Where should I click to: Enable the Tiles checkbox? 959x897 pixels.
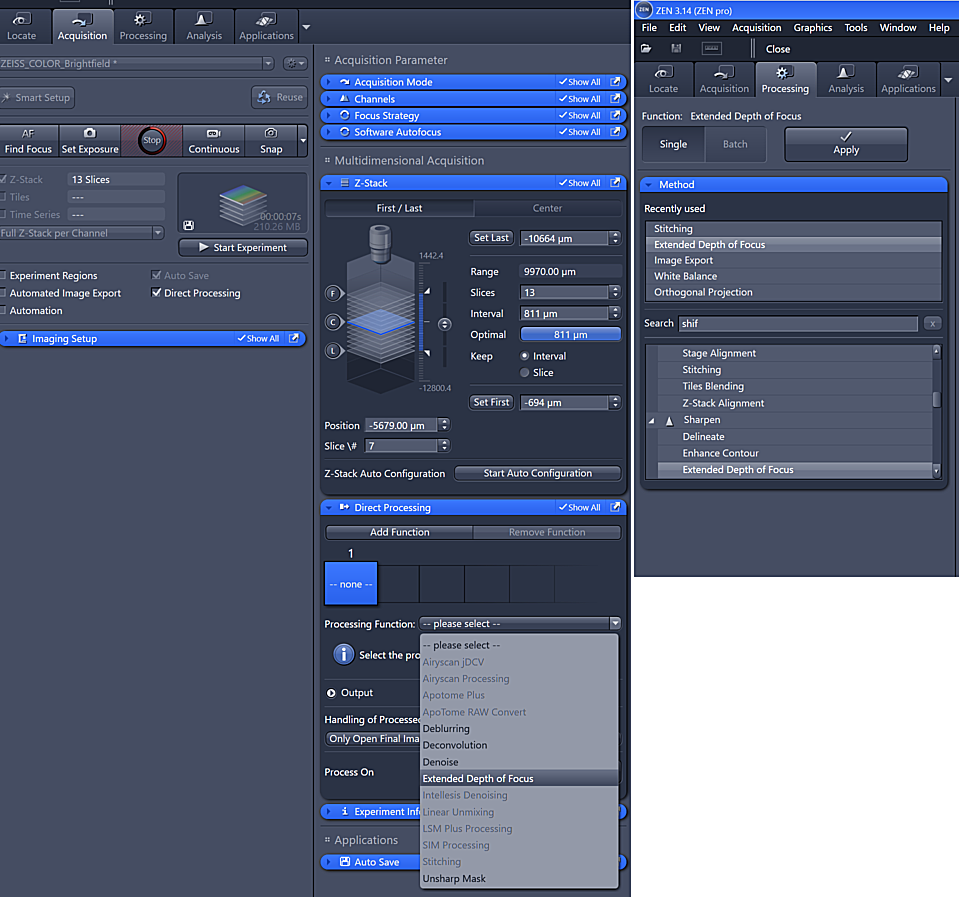click(x=4, y=197)
